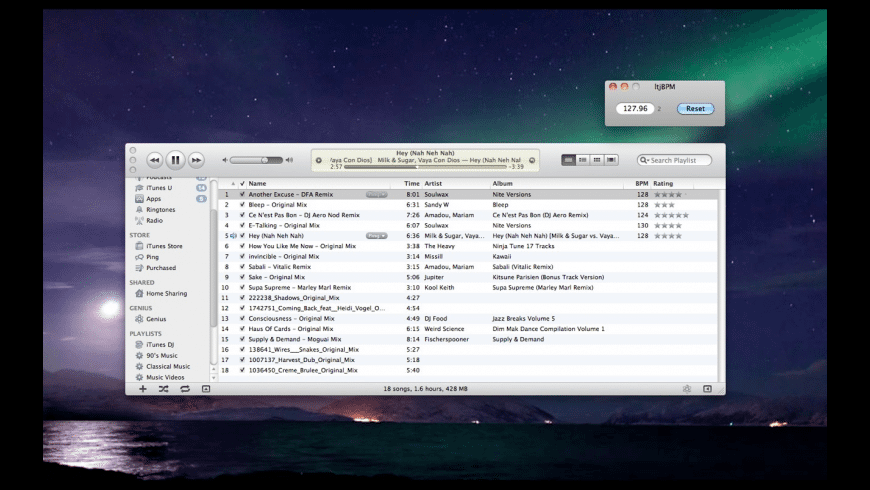Open the Ping dropdown on Another Excuse row
The height and width of the screenshot is (490, 870).
coord(377,194)
